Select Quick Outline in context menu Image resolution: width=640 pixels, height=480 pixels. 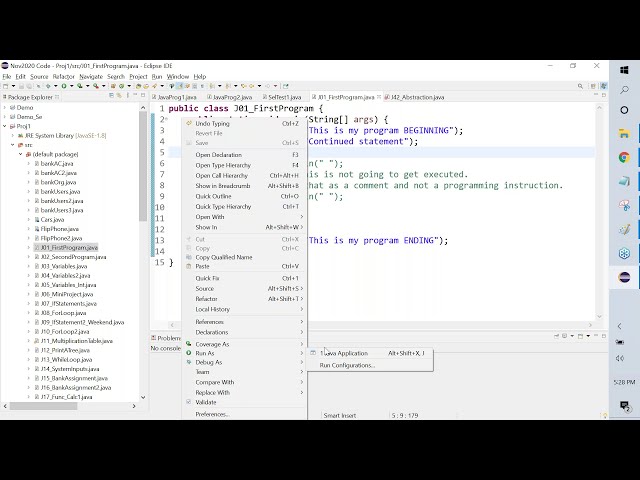244,196
